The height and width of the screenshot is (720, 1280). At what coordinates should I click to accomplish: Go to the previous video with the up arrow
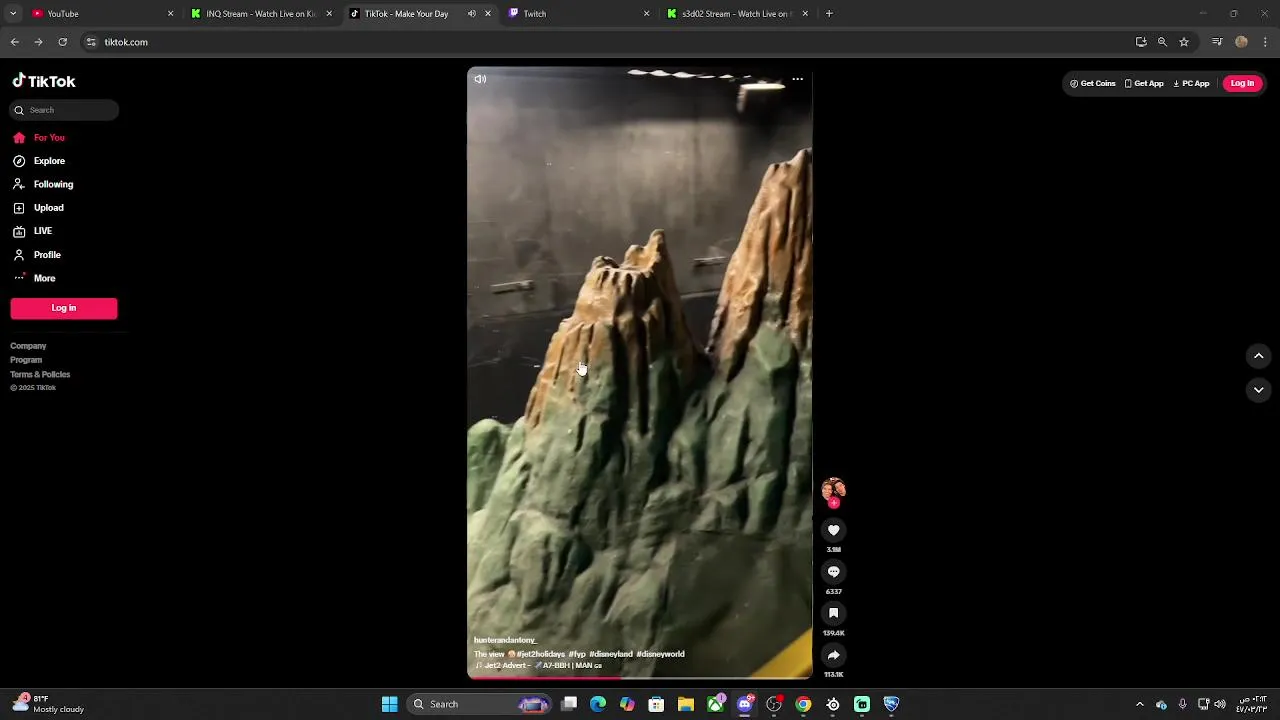[x=1259, y=356]
